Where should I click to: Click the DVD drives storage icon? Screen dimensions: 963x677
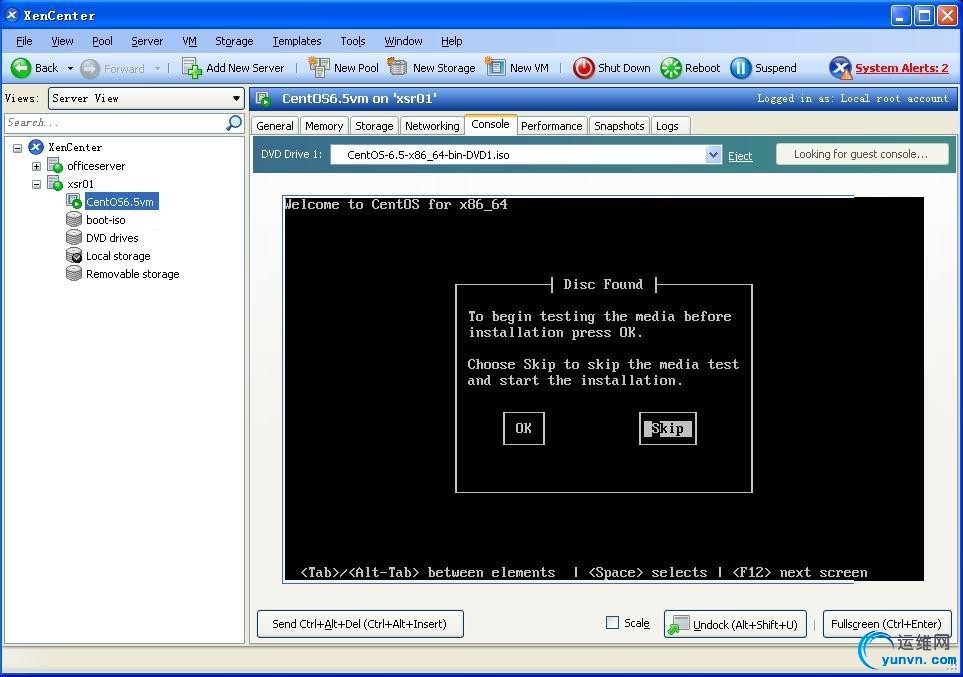pyautogui.click(x=74, y=237)
